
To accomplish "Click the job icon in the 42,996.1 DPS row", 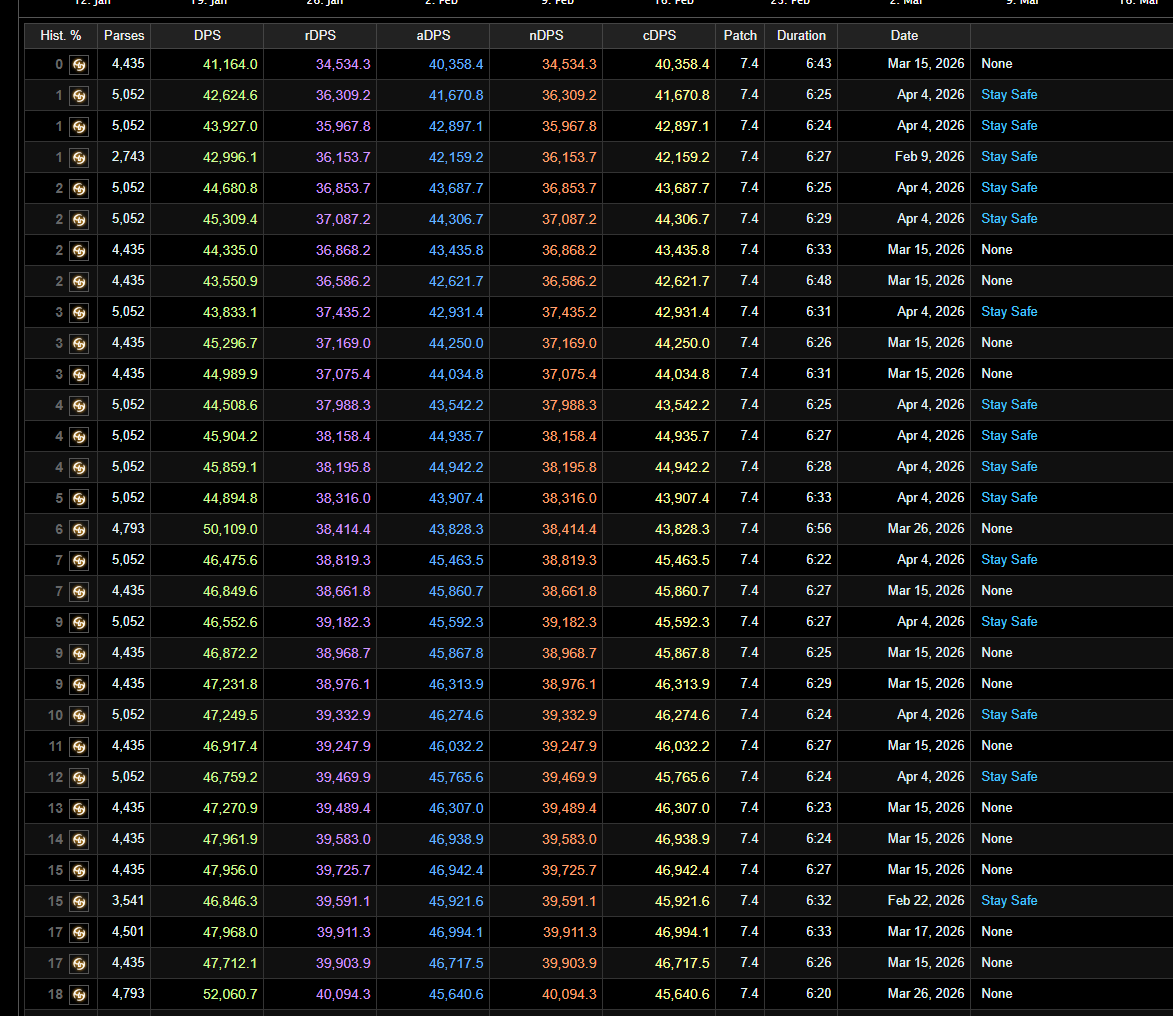I will (x=79, y=158).
